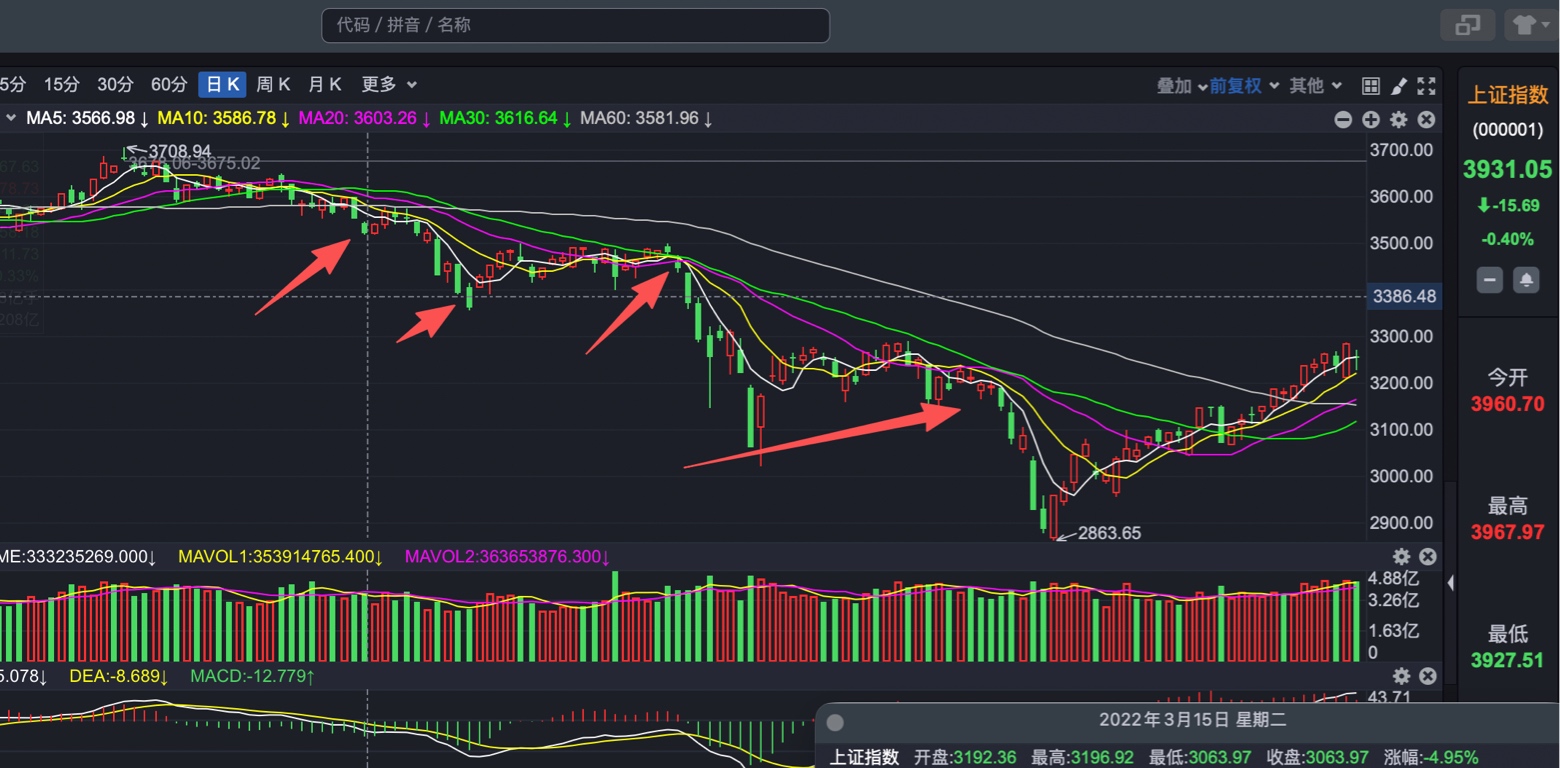Viewport: 1560px width, 768px height.
Task: Open the 其他 options menu
Action: [1314, 86]
